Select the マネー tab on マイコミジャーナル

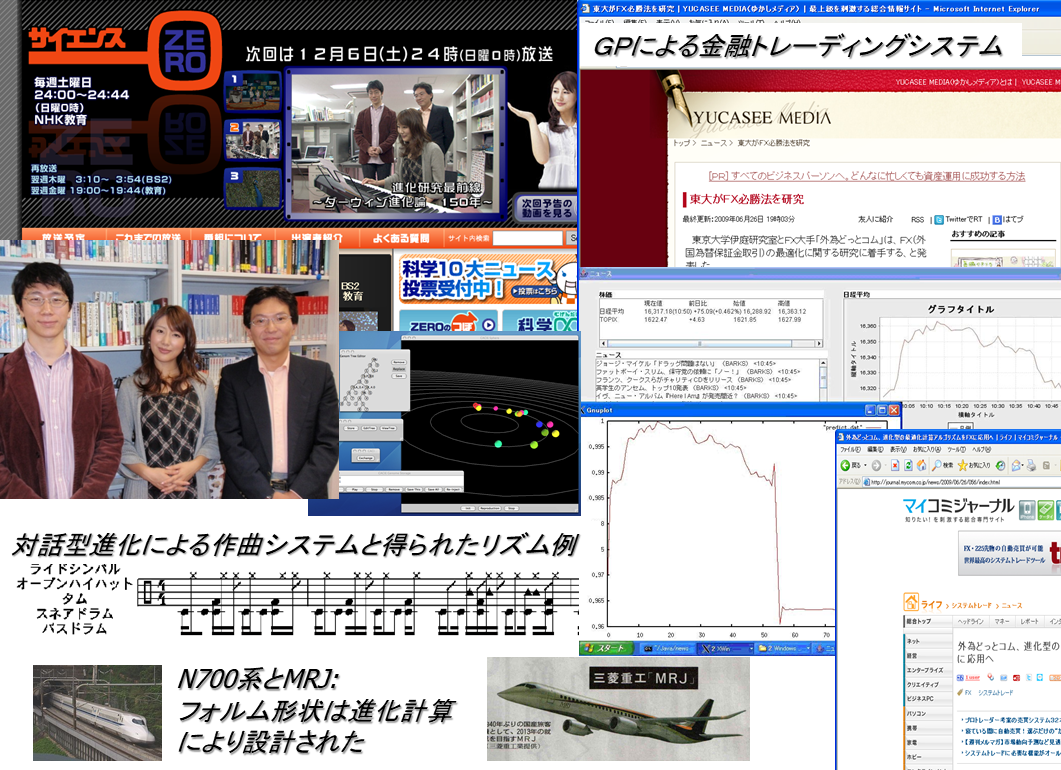1001,621
